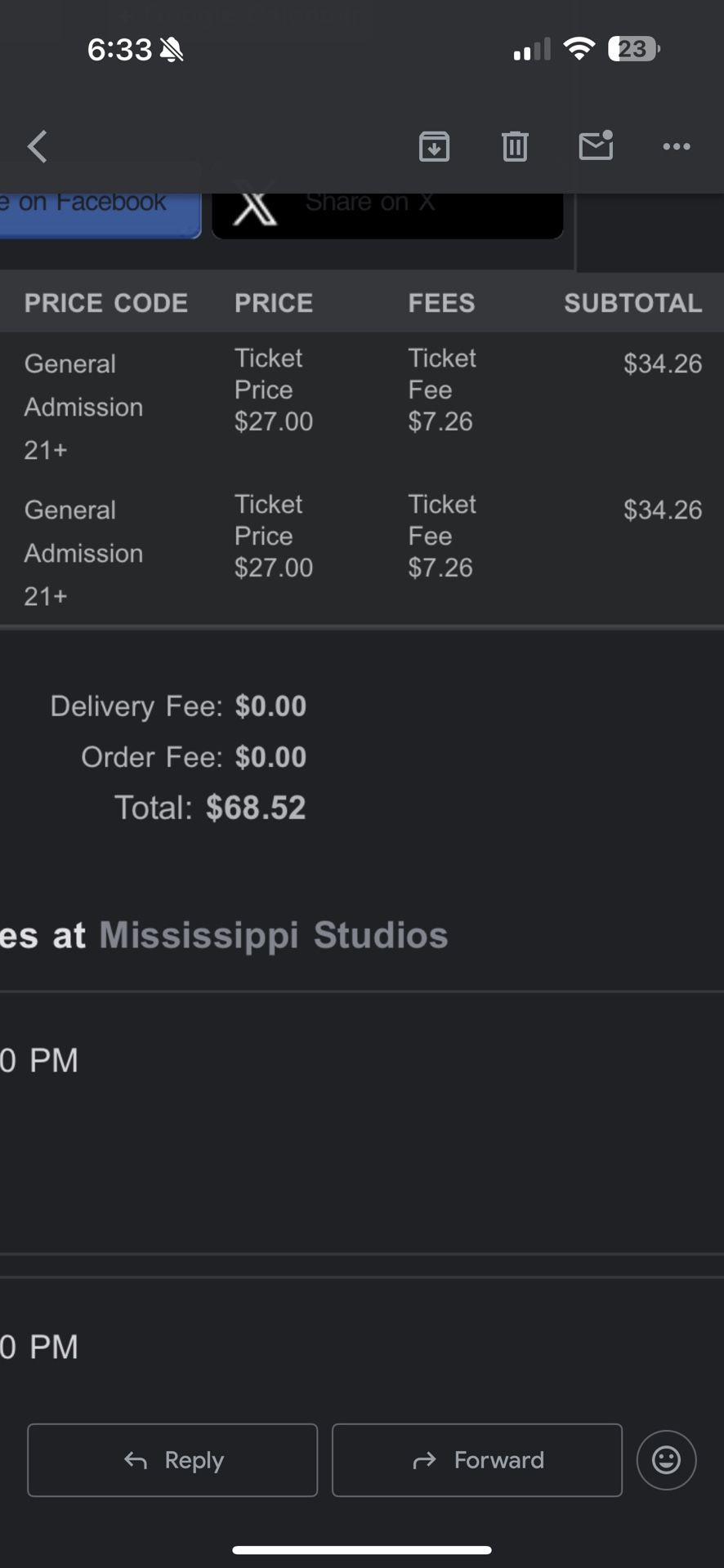Tap the forward arrow icon
This screenshot has width=724, height=1568.
(425, 1459)
